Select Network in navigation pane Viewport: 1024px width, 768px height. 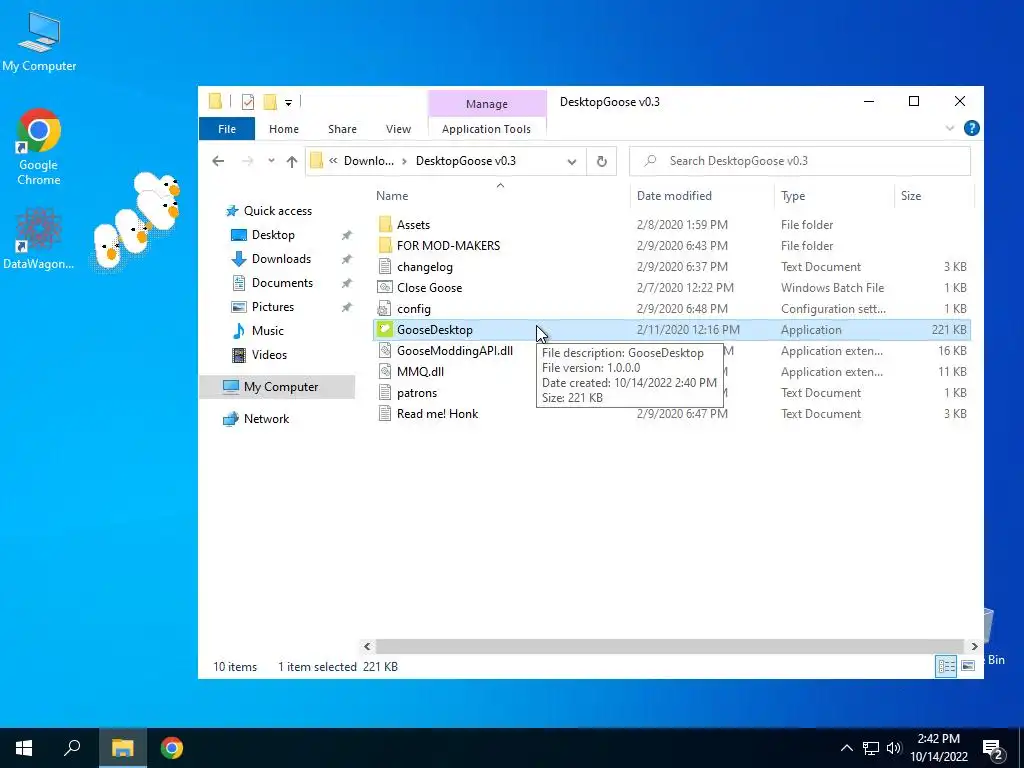tap(266, 419)
